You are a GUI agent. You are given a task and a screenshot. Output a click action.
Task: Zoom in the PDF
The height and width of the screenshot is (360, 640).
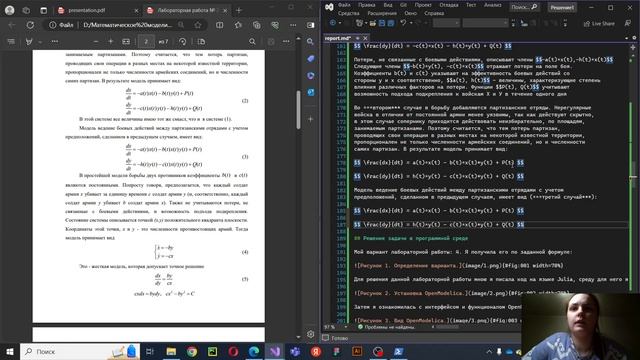[111, 42]
